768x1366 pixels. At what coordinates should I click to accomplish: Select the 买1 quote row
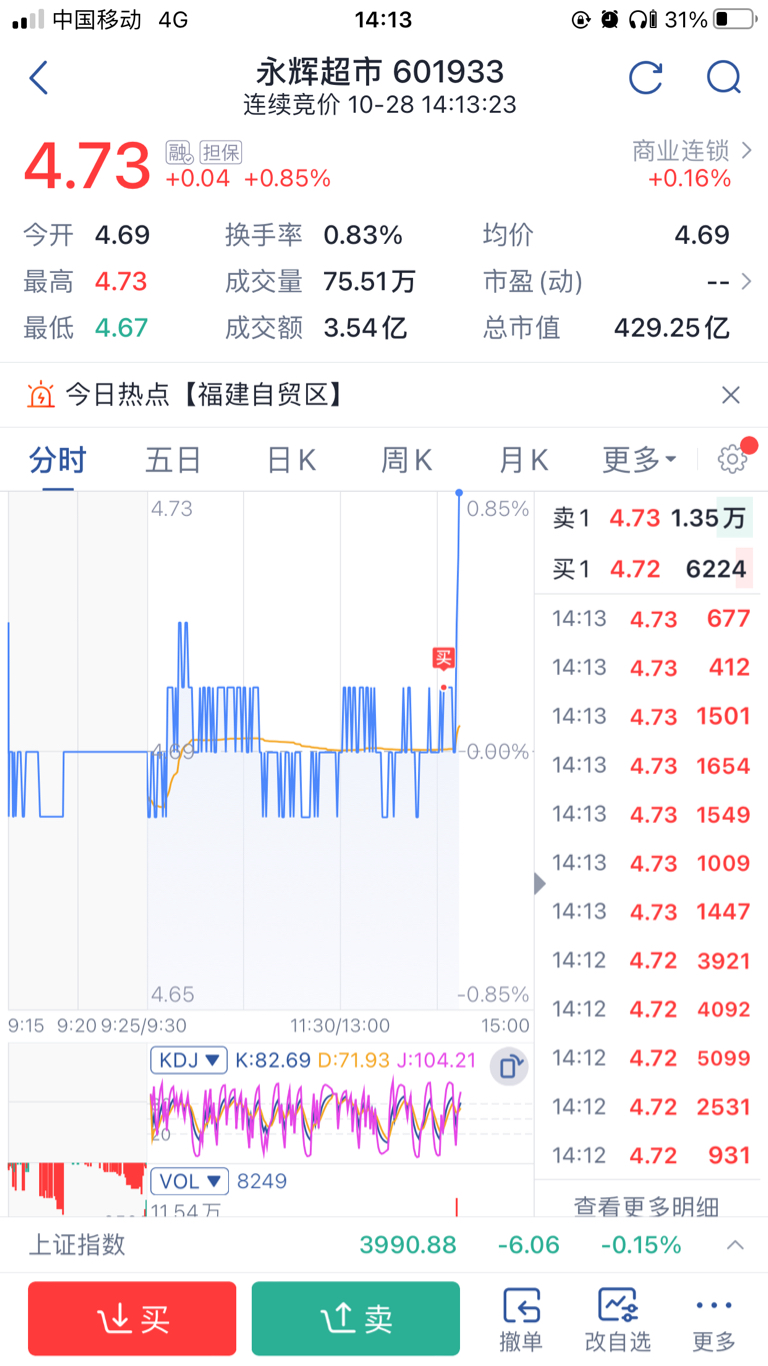[650, 569]
